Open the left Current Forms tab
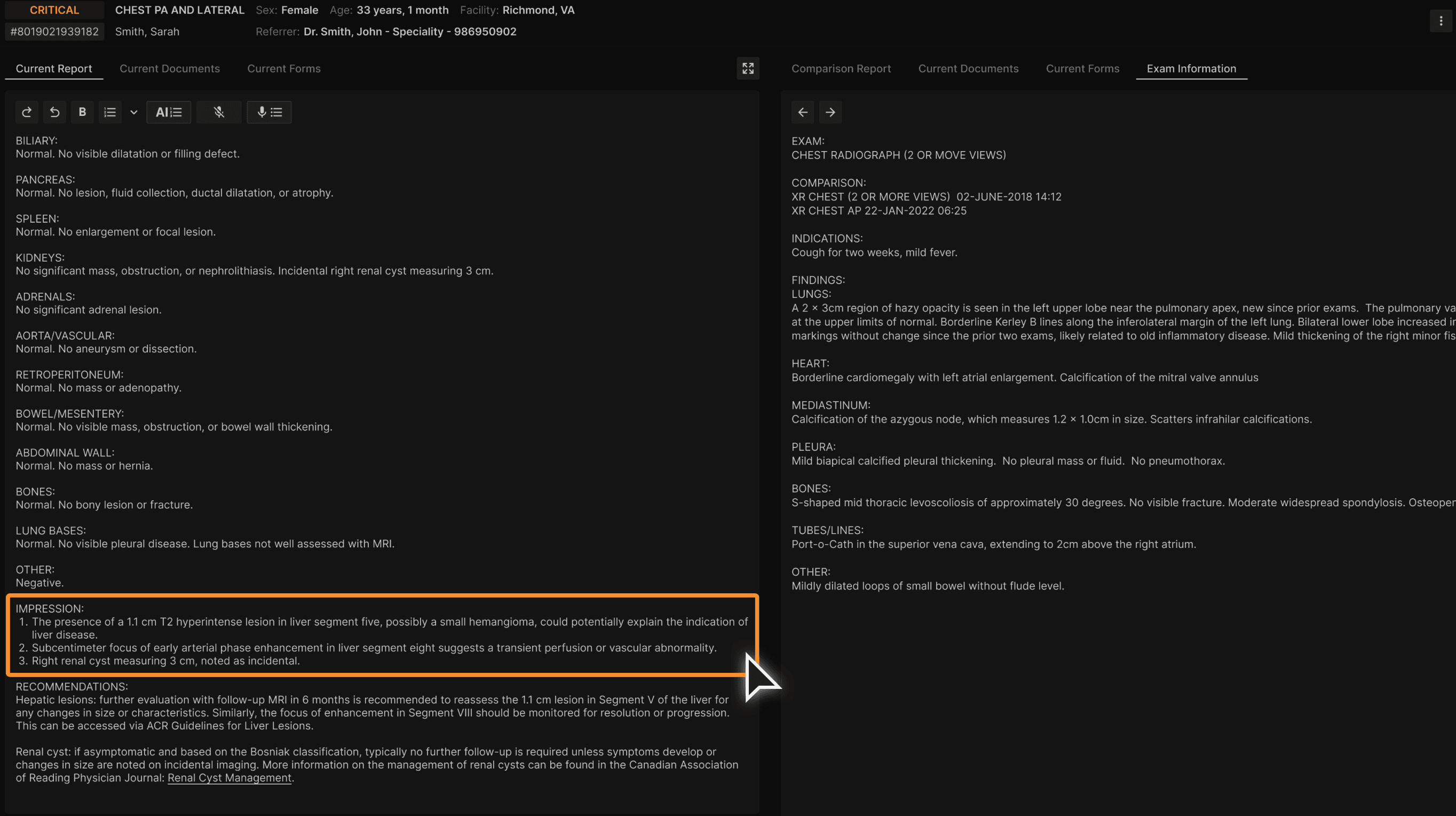 pos(283,68)
